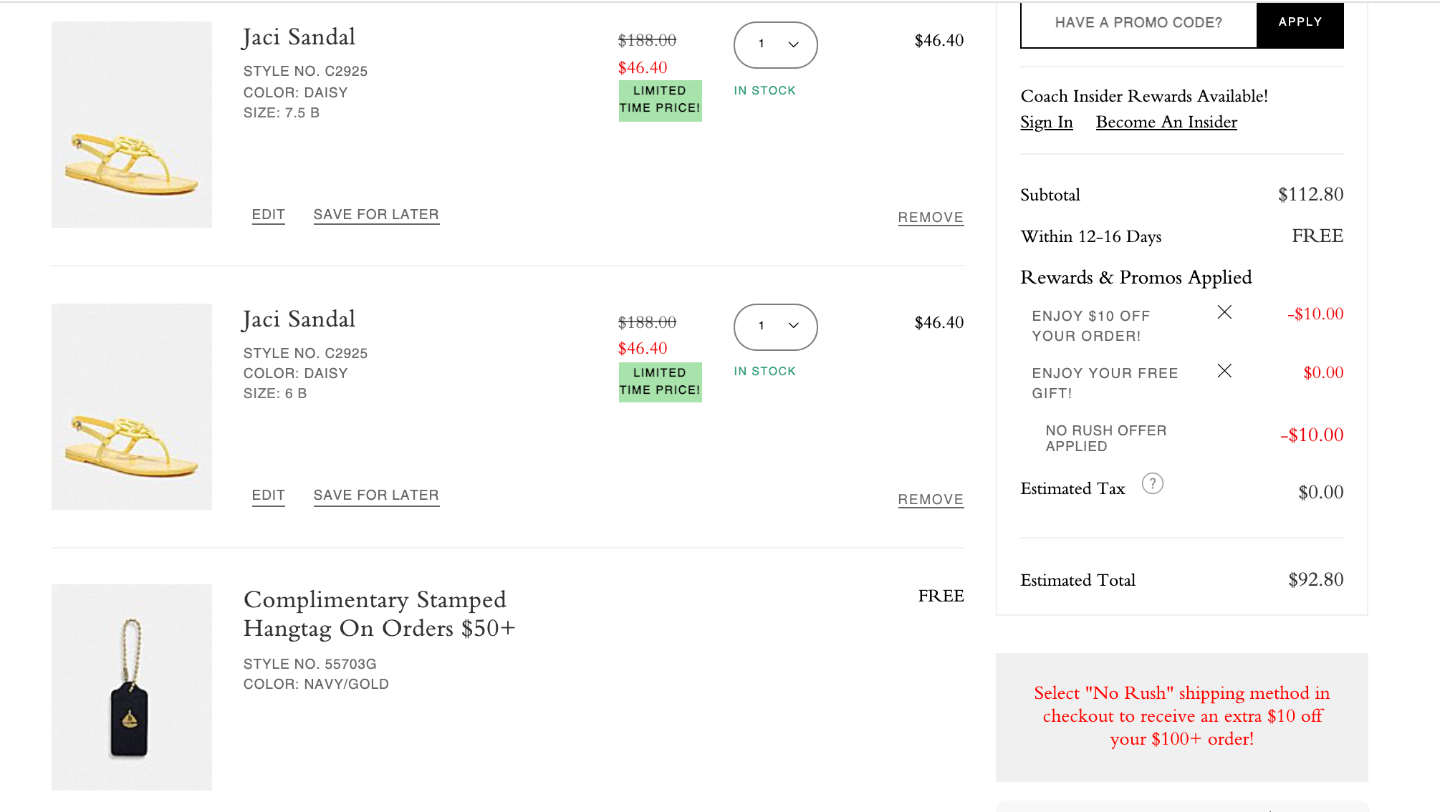
Task: Open the Estimated Tax help question mark
Action: [x=1152, y=484]
